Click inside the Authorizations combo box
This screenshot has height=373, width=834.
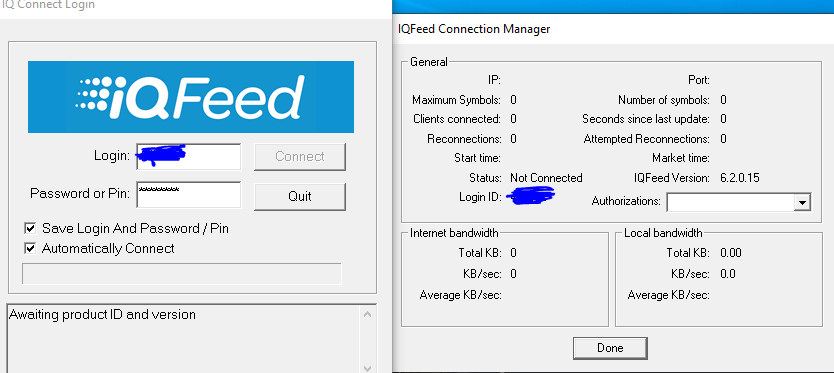coord(739,202)
